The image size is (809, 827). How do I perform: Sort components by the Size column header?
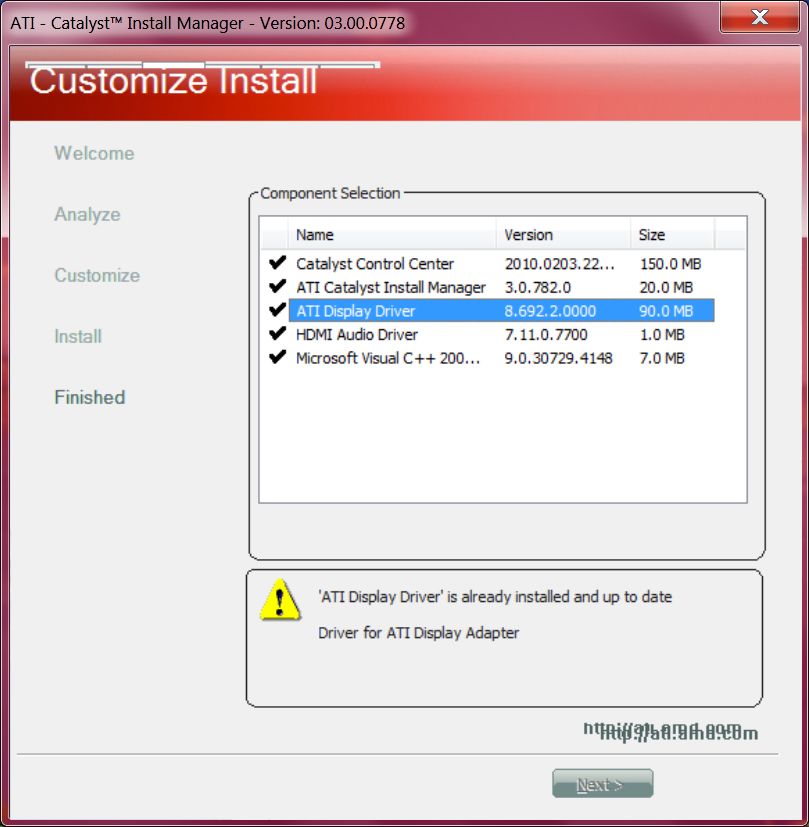pos(672,235)
